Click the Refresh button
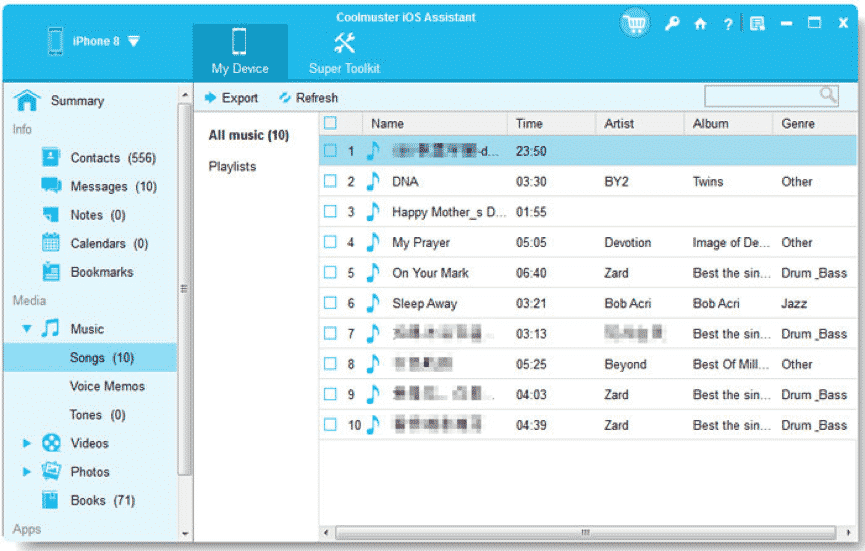The width and height of the screenshot is (865, 551). (308, 98)
